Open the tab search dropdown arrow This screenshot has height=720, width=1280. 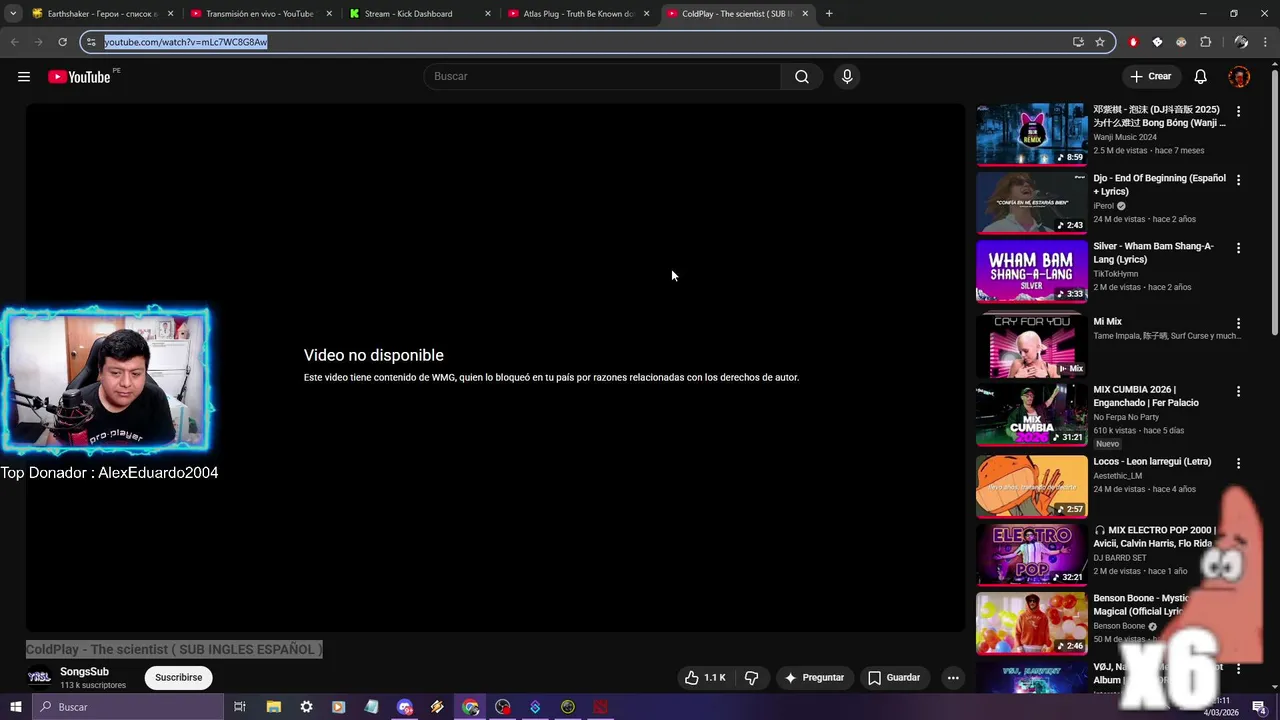pos(13,14)
